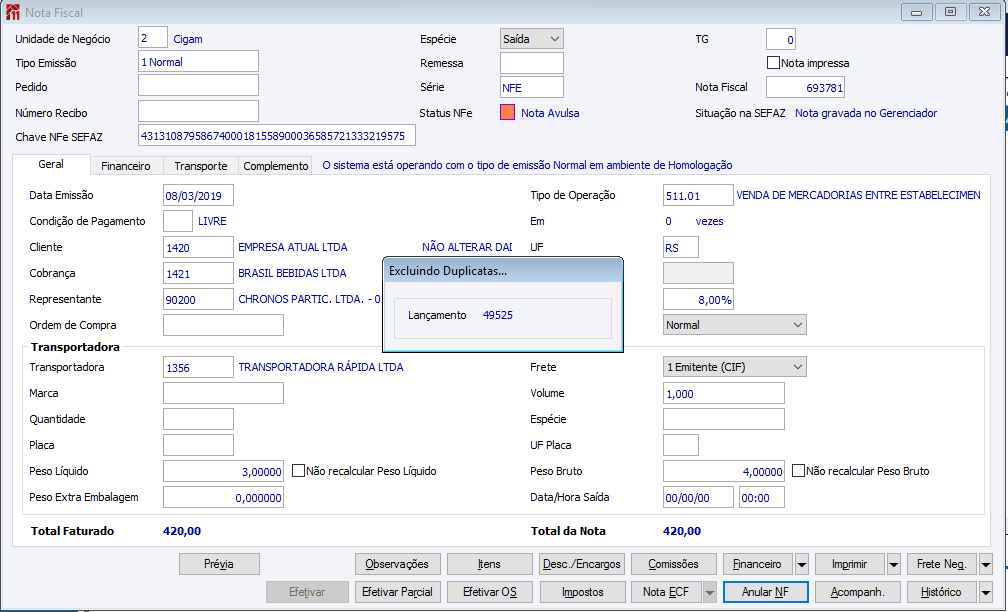Image resolution: width=1008 pixels, height=612 pixels.
Task: Click the Hora Saída time field
Action: click(762, 497)
